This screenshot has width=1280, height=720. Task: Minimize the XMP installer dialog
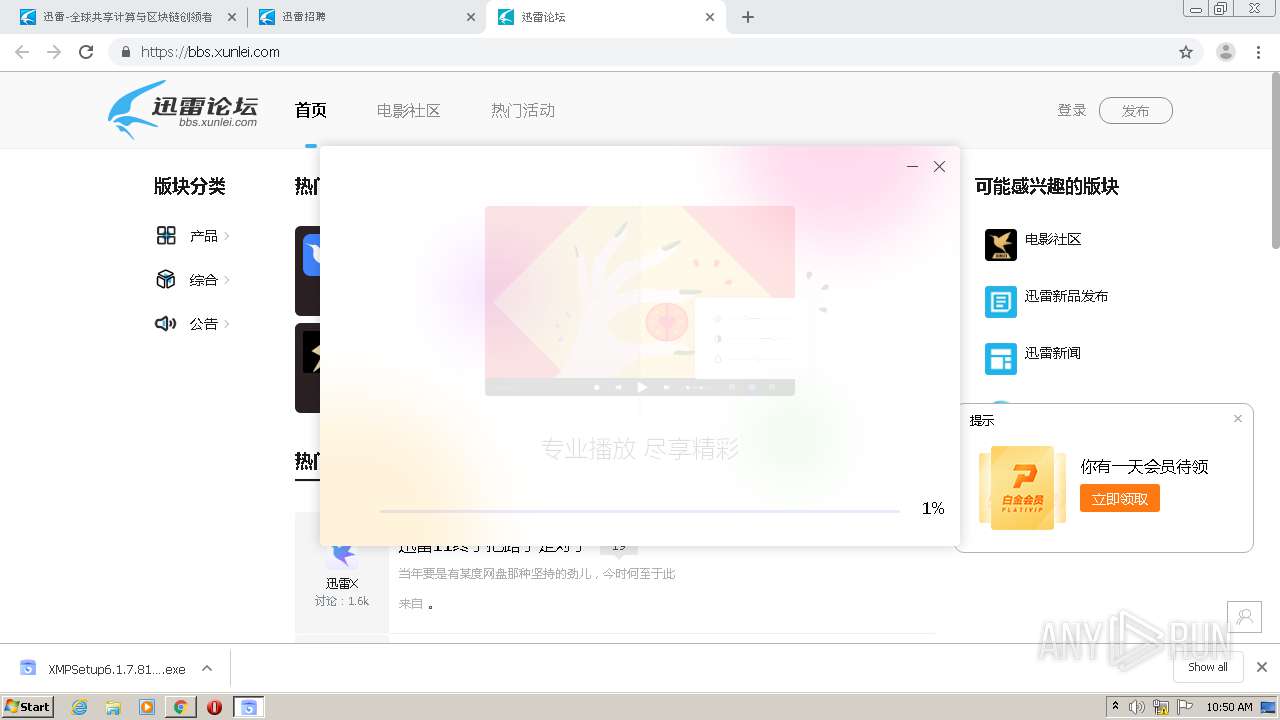(x=912, y=167)
